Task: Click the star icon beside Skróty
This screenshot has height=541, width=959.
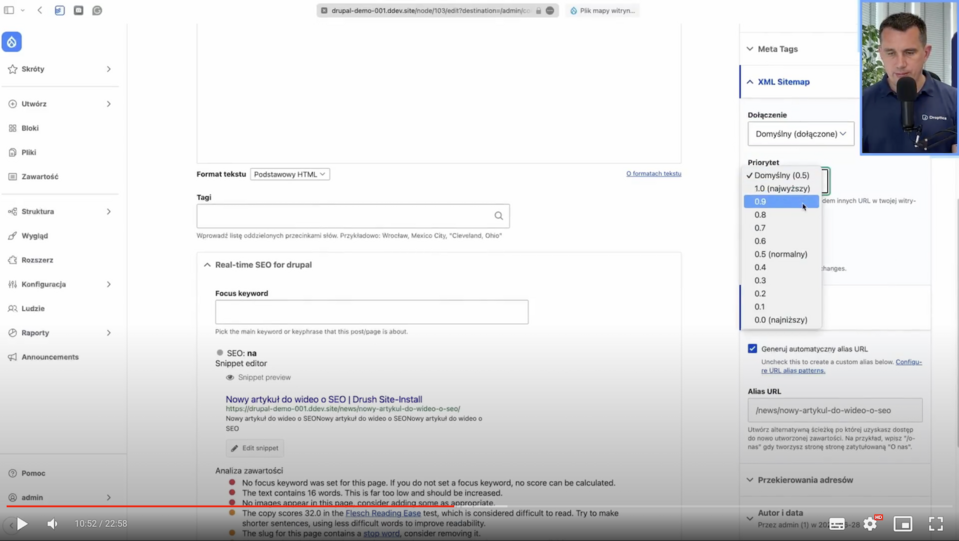Action: (x=12, y=69)
